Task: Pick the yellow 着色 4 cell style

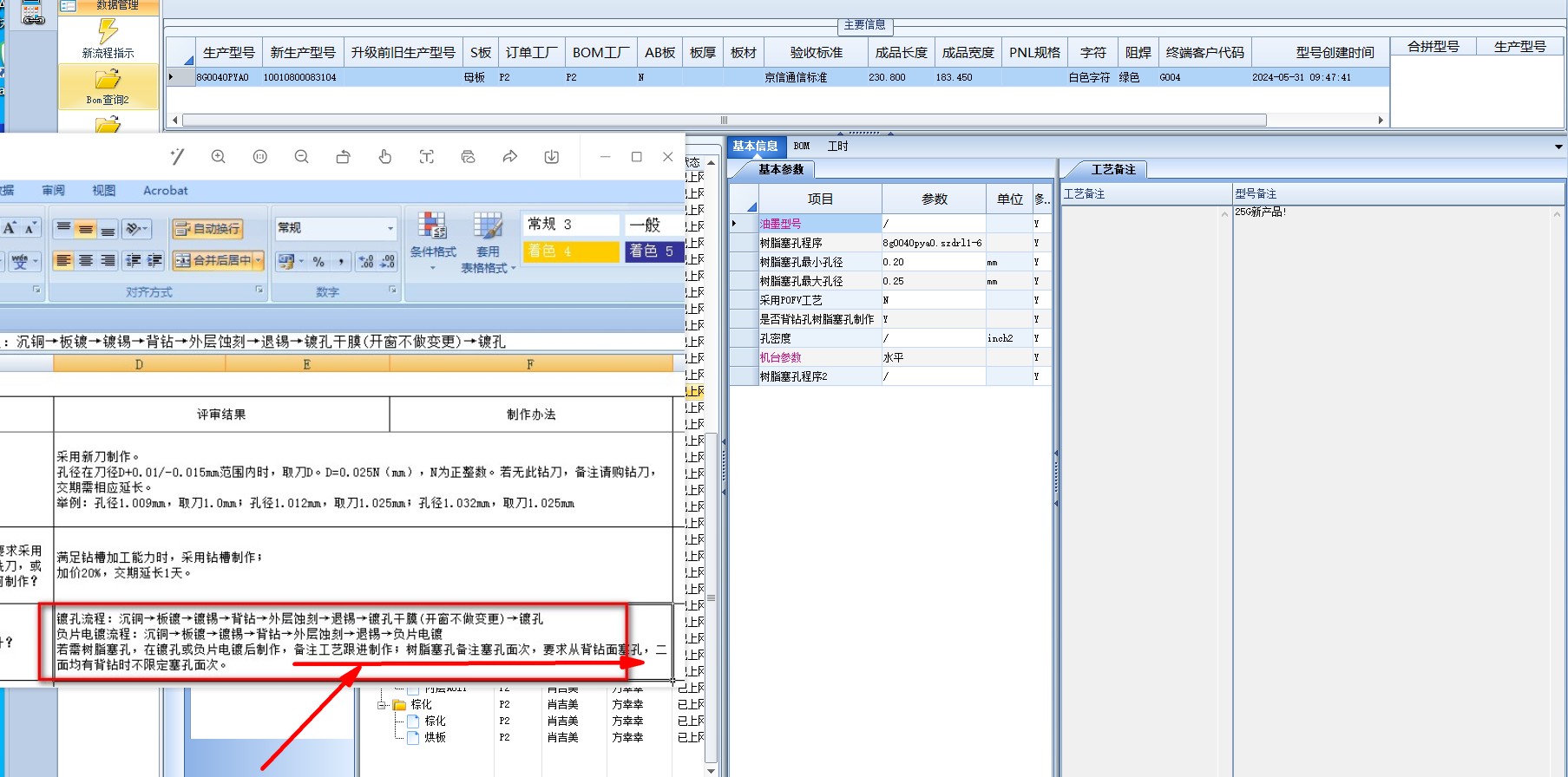Action: point(571,251)
